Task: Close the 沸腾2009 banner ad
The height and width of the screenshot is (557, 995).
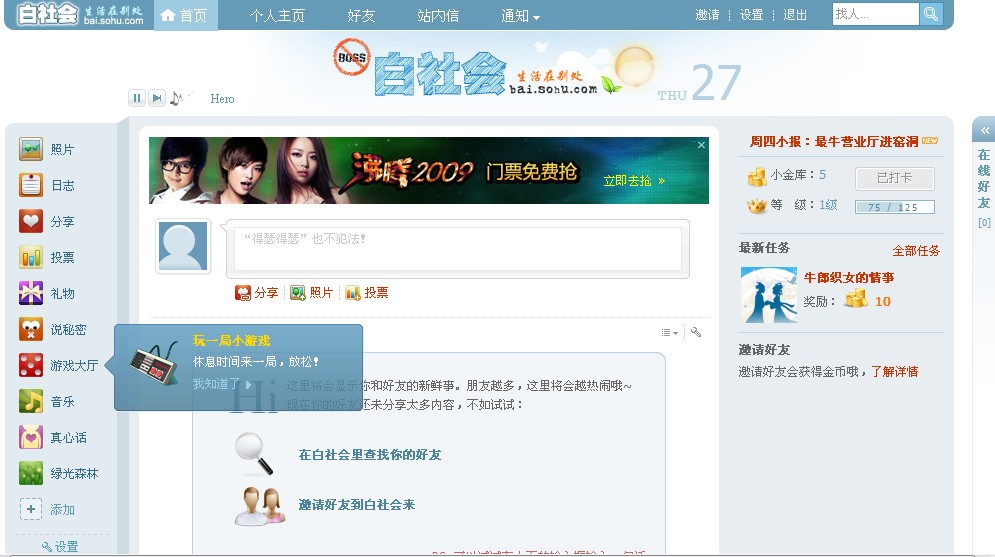Action: [x=701, y=145]
